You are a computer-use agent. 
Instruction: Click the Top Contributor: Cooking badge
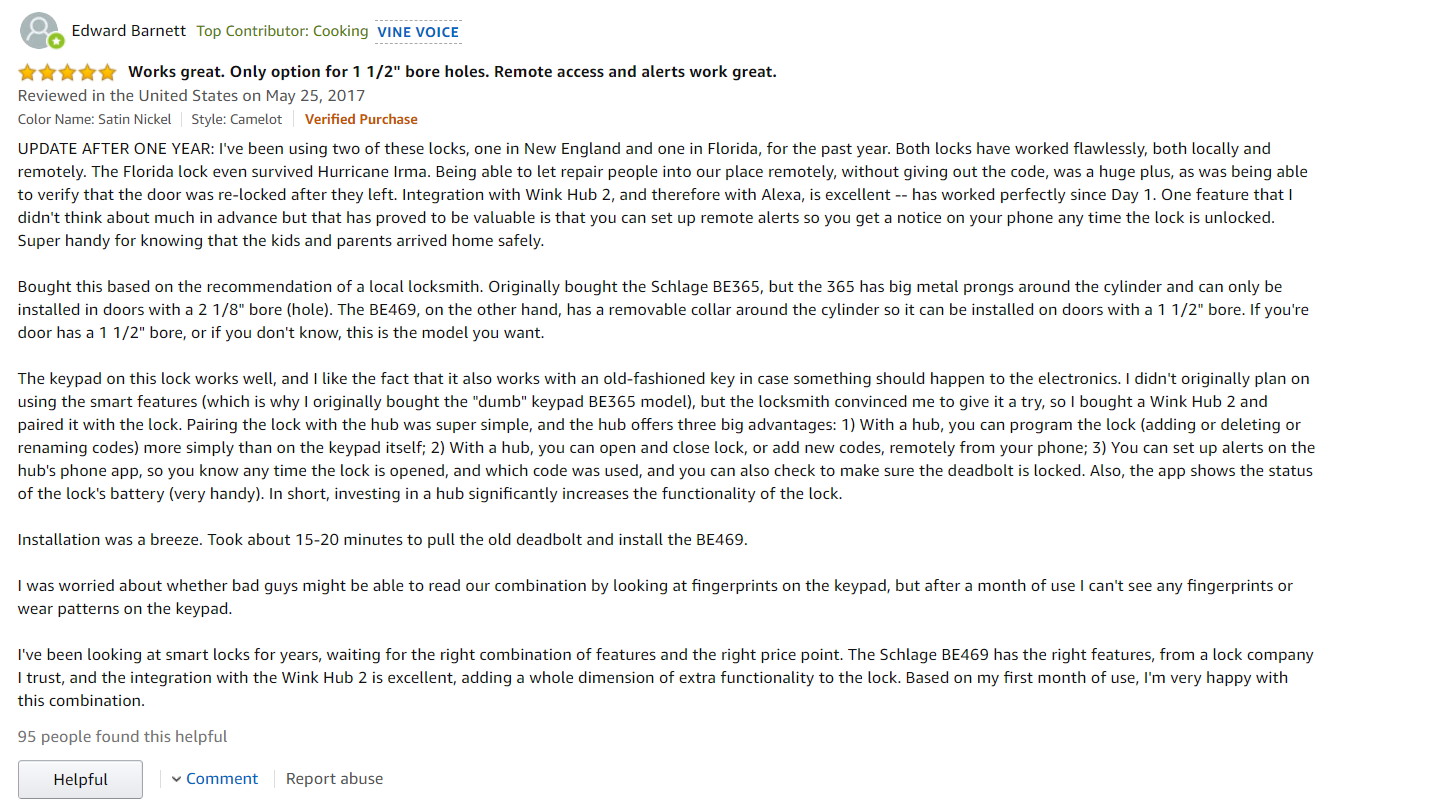(282, 31)
